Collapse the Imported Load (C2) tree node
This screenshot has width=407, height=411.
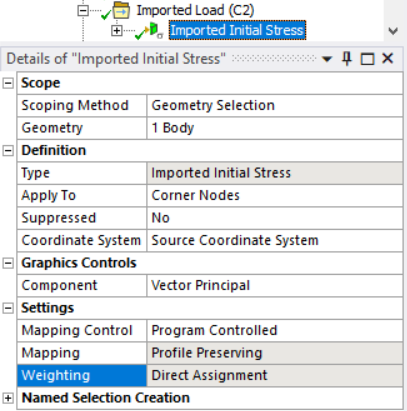pyautogui.click(x=83, y=10)
